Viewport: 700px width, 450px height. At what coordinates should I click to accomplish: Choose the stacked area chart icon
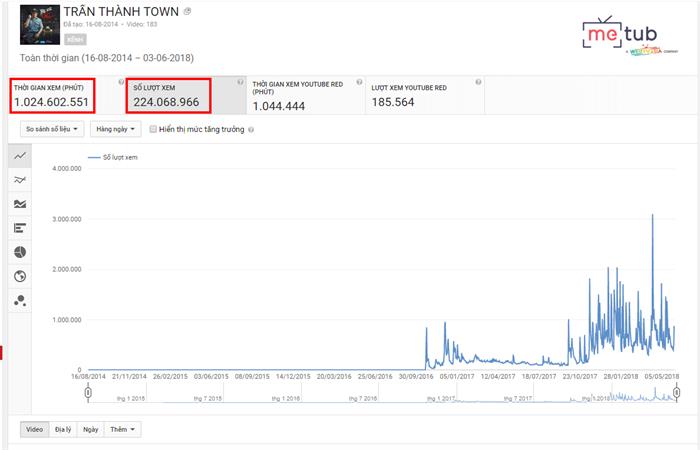click(x=20, y=204)
